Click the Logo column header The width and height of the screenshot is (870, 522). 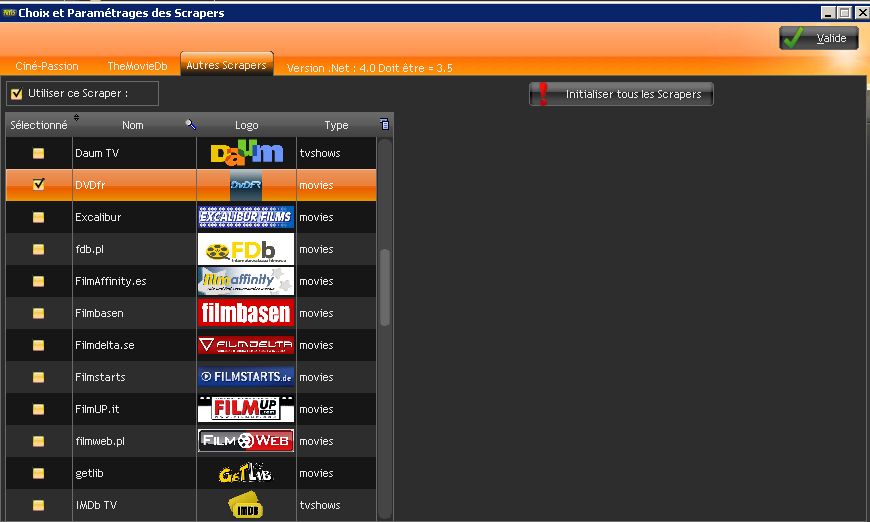[x=246, y=125]
